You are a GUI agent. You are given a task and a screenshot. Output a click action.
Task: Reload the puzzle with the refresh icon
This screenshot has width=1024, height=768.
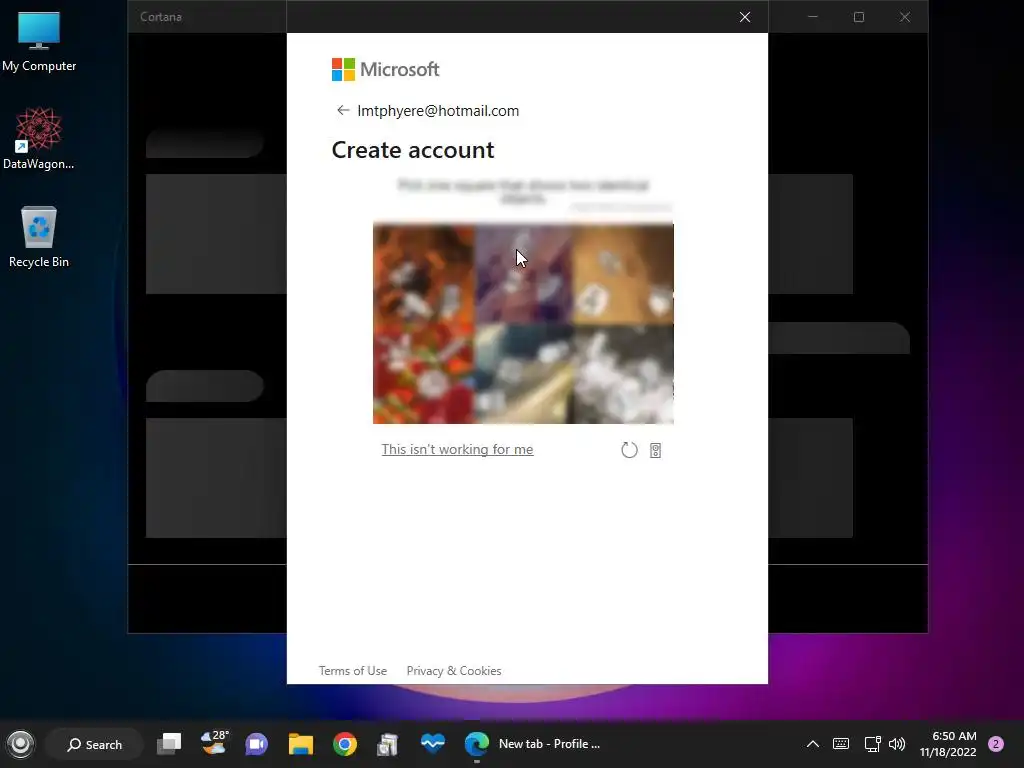629,450
